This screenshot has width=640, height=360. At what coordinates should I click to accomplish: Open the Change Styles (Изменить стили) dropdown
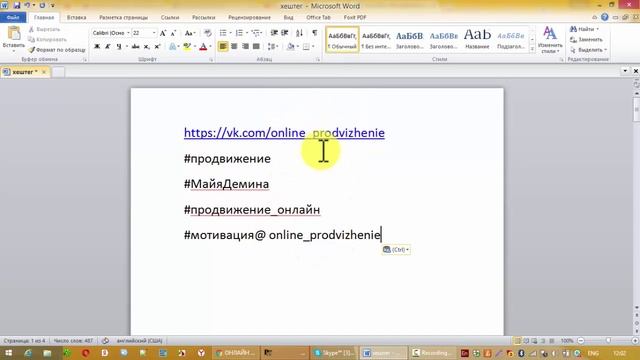click(550, 40)
